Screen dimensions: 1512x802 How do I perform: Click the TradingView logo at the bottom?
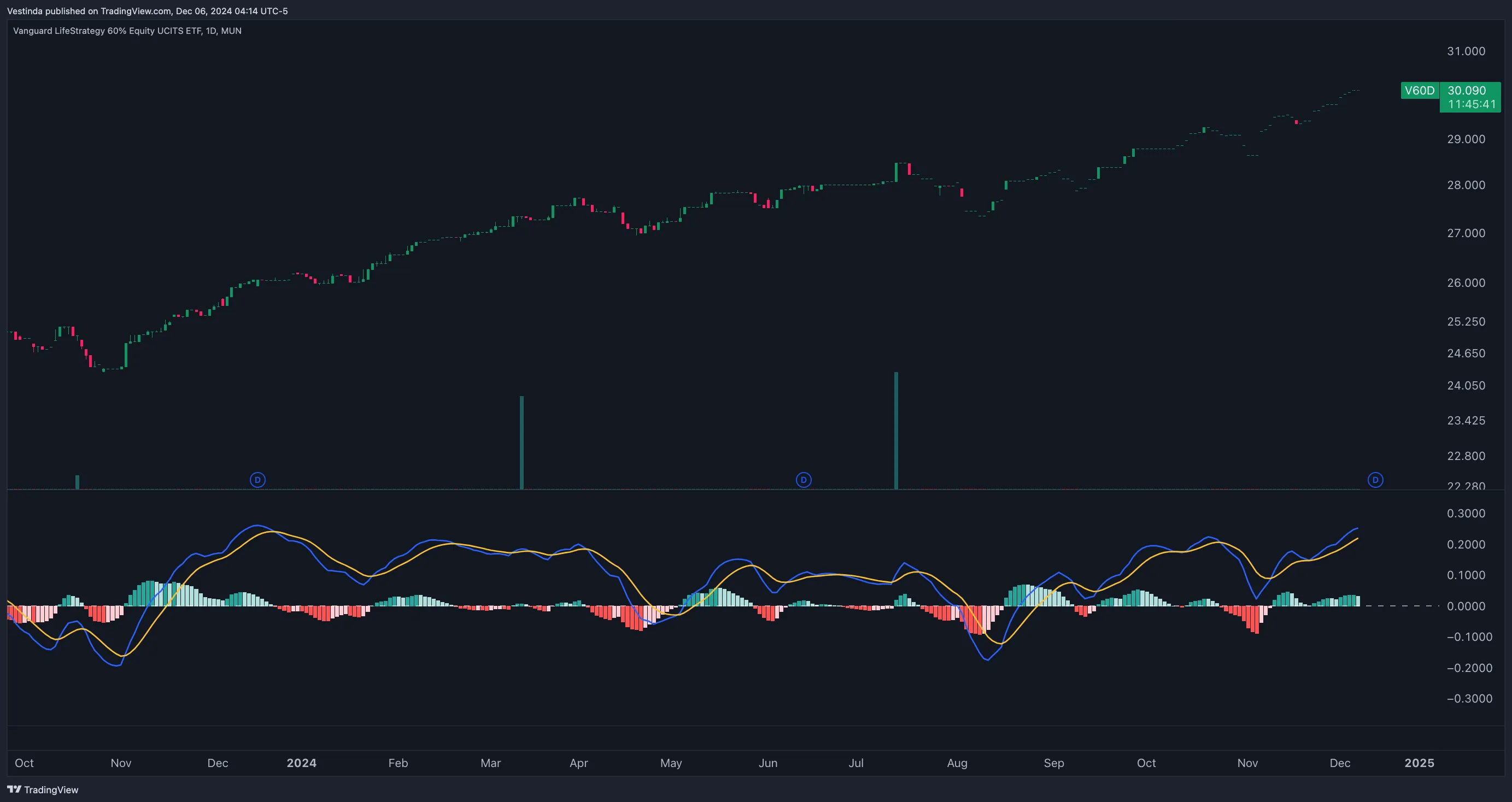pyautogui.click(x=43, y=789)
